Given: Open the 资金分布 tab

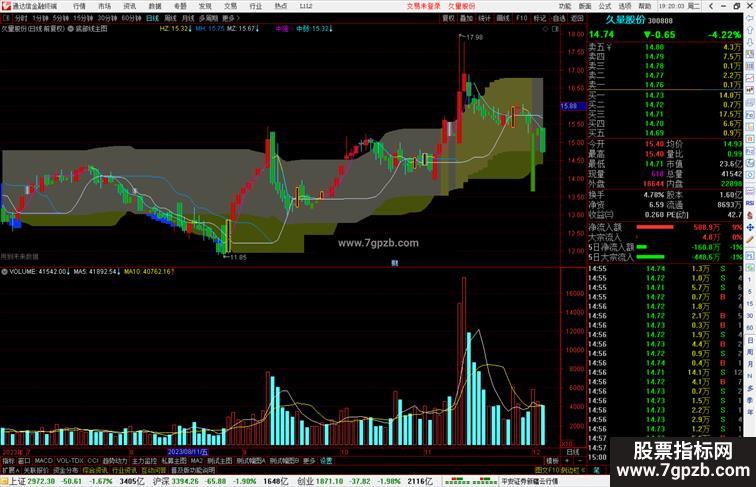Looking at the screenshot, I should click(x=66, y=470).
